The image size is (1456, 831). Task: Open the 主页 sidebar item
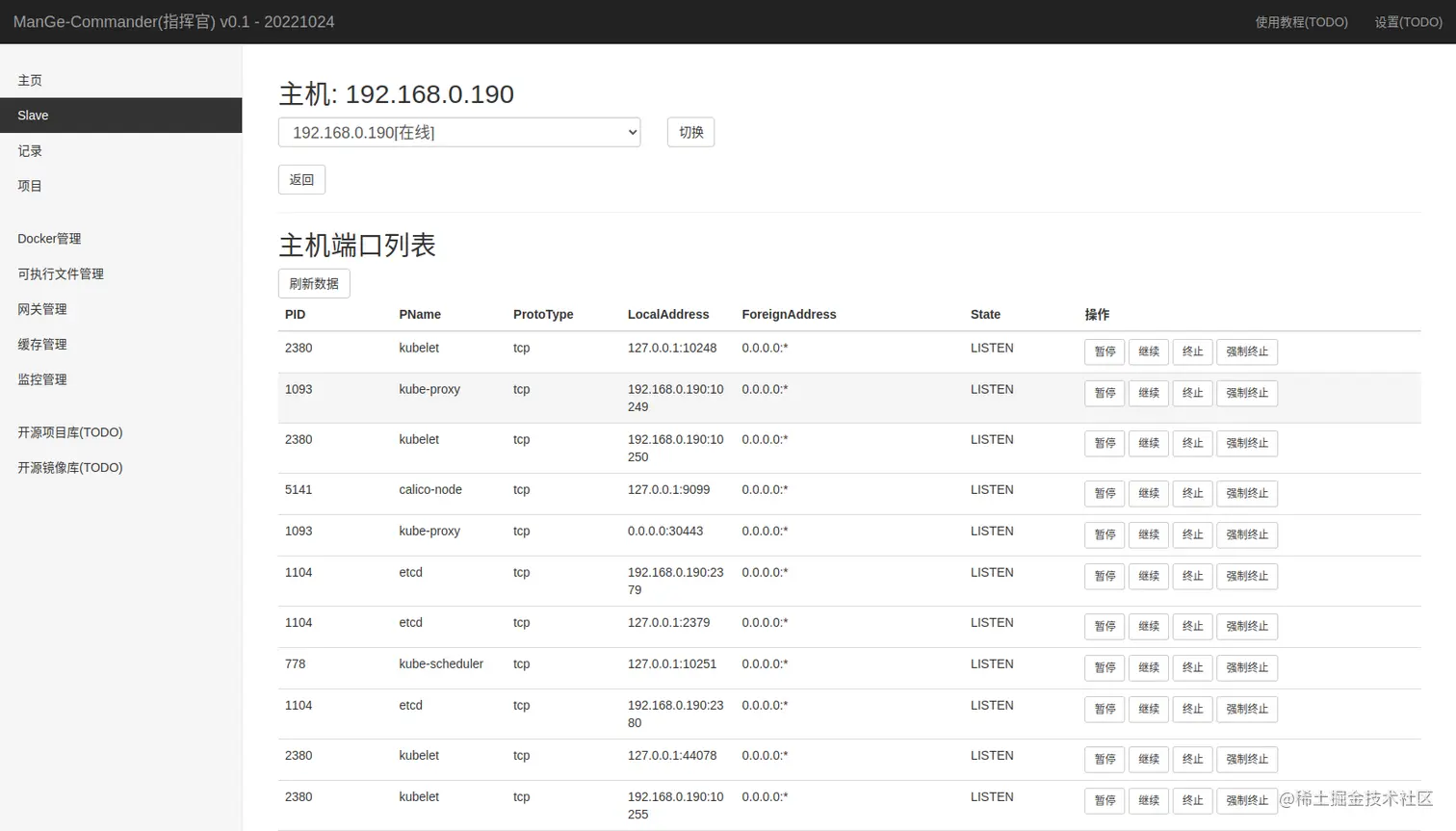(x=30, y=80)
